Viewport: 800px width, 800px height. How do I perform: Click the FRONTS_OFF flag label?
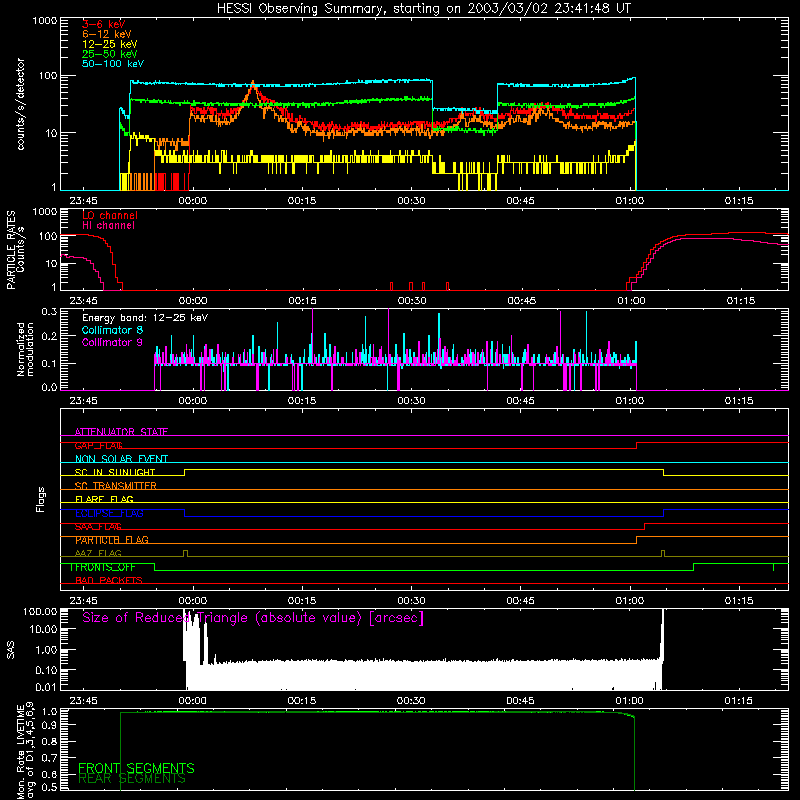click(102, 567)
